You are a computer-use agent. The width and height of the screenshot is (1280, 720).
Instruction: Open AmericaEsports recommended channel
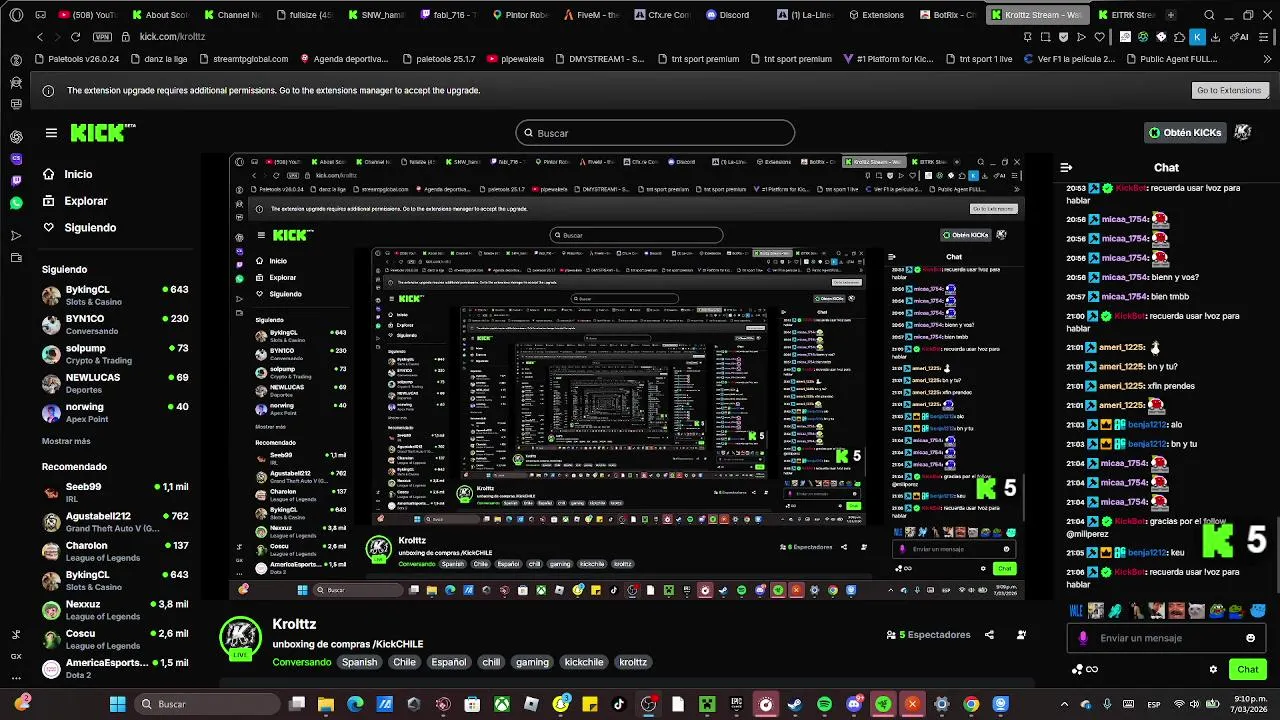pyautogui.click(x=115, y=668)
